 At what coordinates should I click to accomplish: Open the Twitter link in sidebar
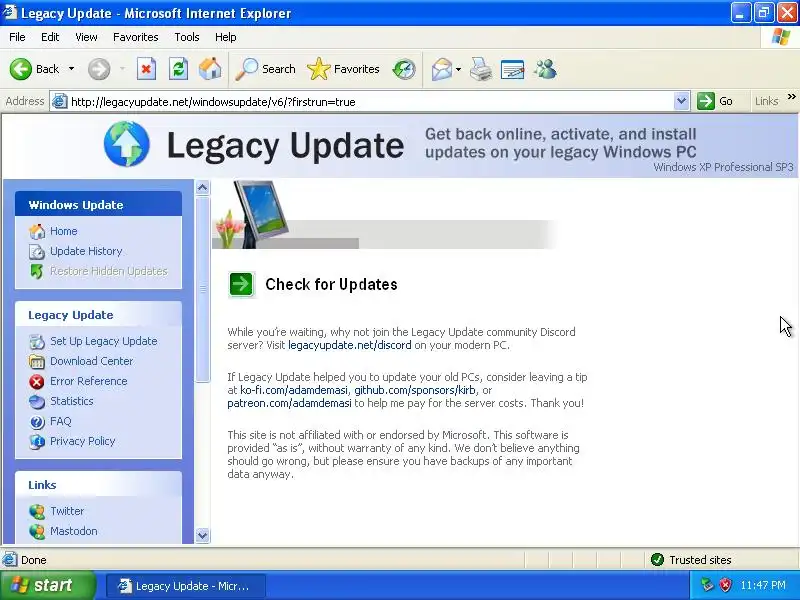(x=67, y=511)
